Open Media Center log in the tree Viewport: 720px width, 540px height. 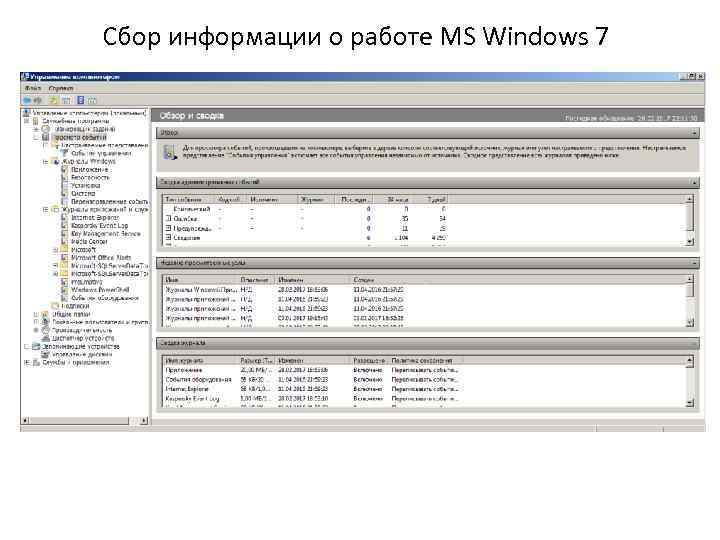90,242
